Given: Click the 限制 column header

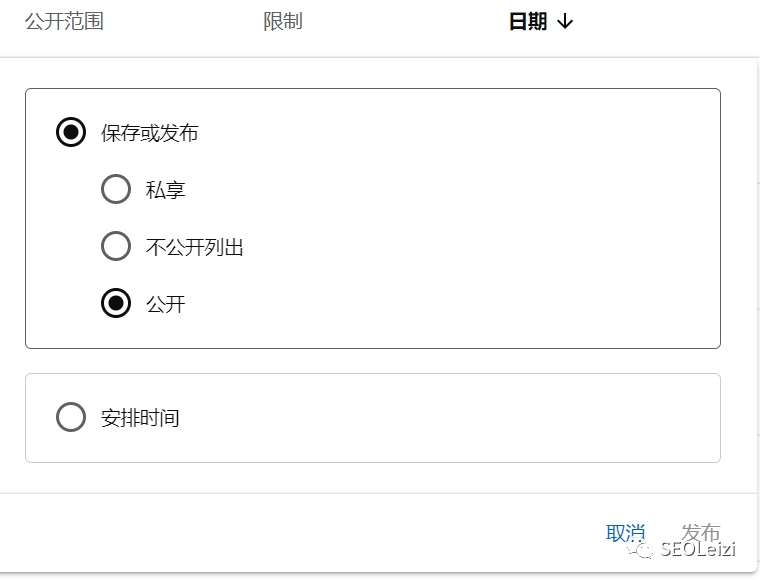Looking at the screenshot, I should (283, 22).
